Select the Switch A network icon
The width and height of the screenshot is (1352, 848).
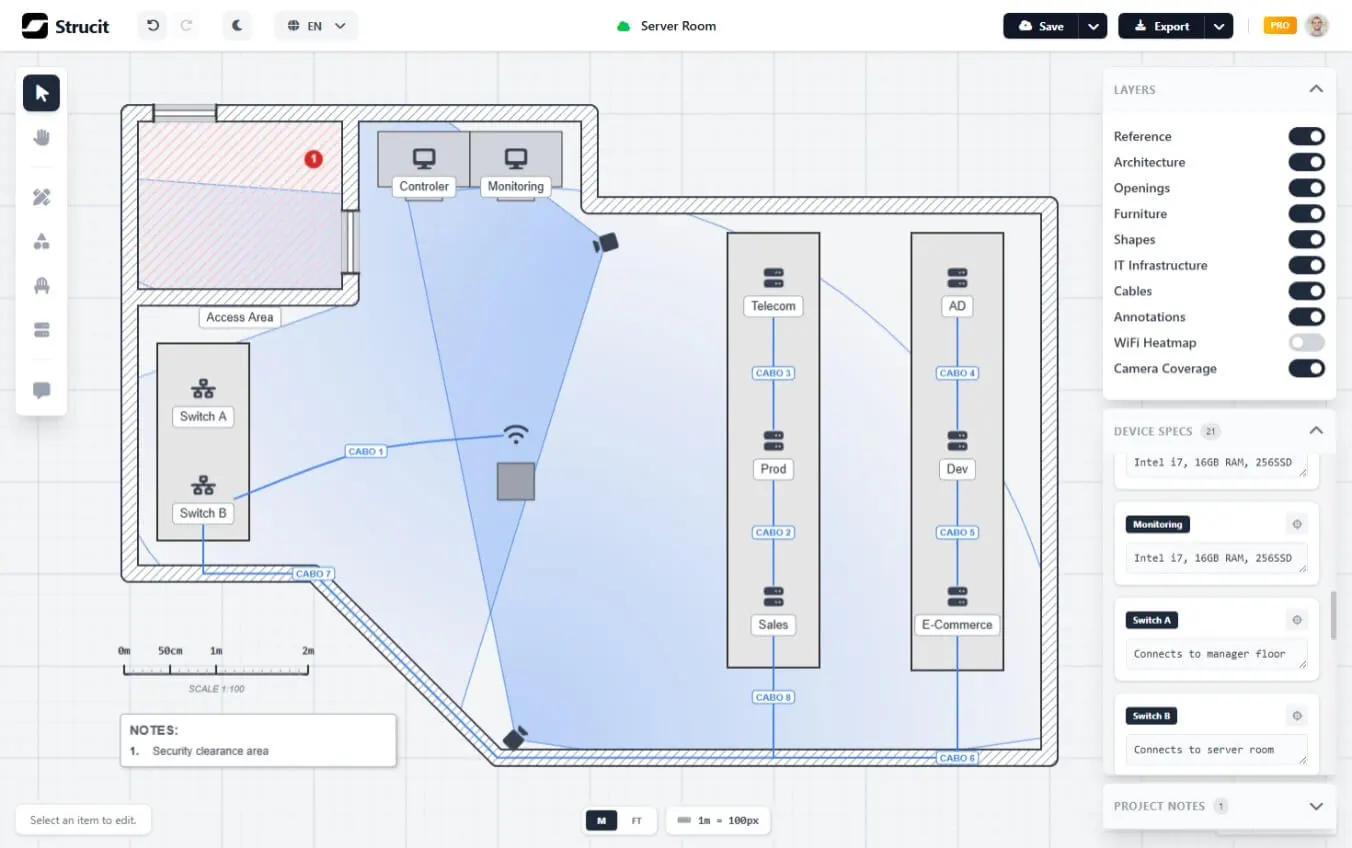point(203,388)
